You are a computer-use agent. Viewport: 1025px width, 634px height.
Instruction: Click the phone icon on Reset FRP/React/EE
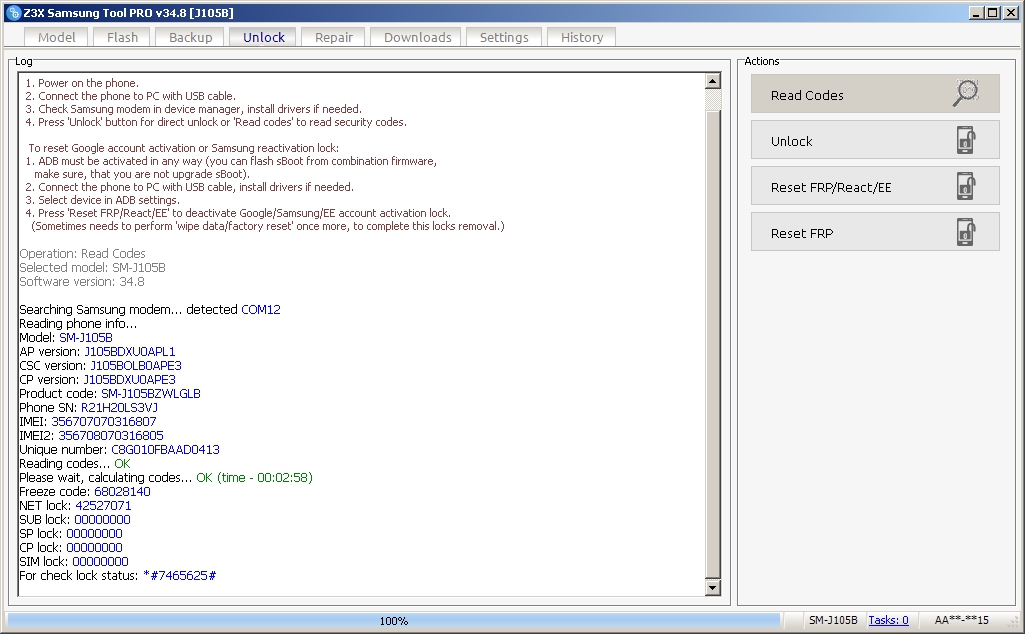click(x=966, y=186)
